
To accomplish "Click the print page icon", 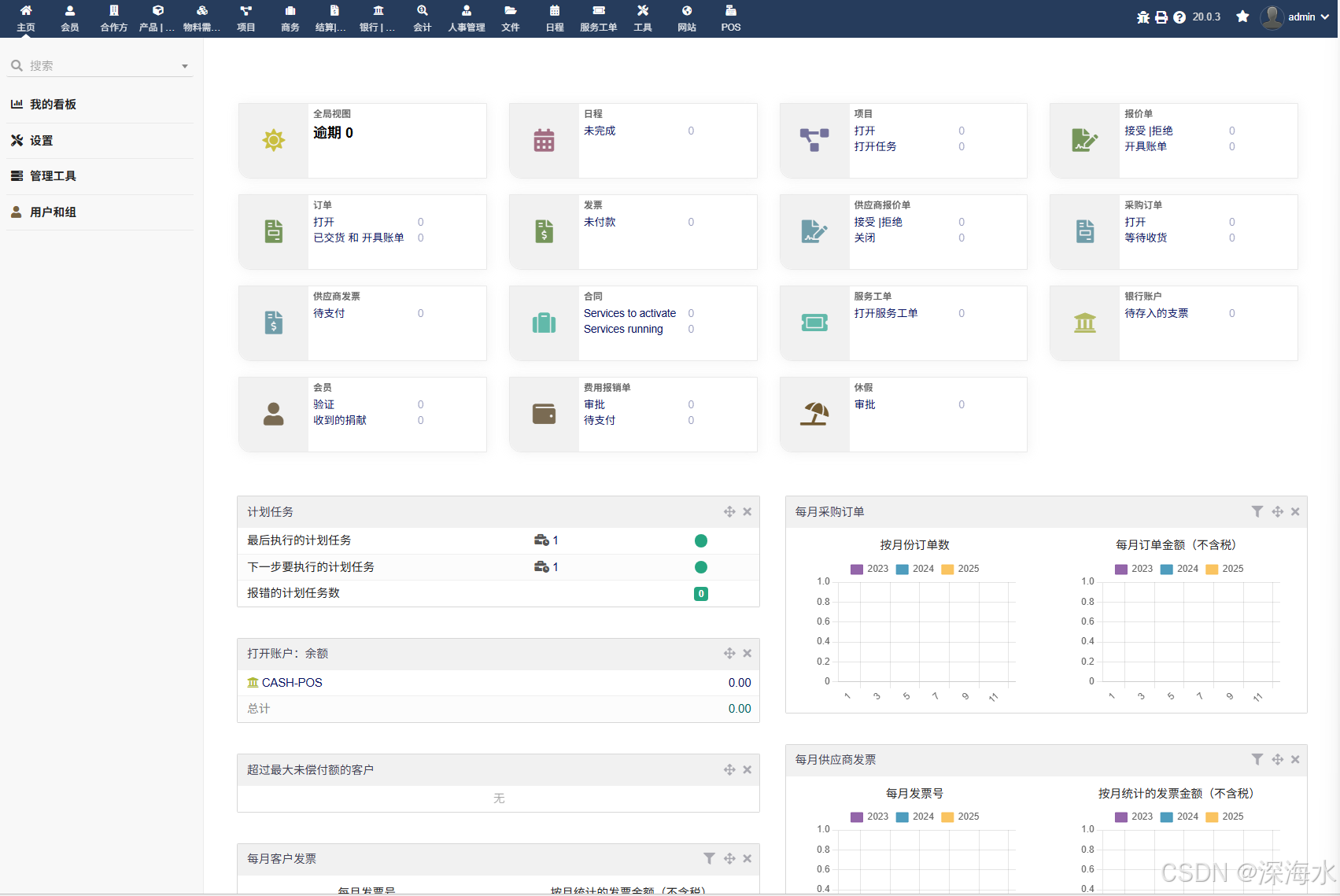I will pyautogui.click(x=1161, y=17).
